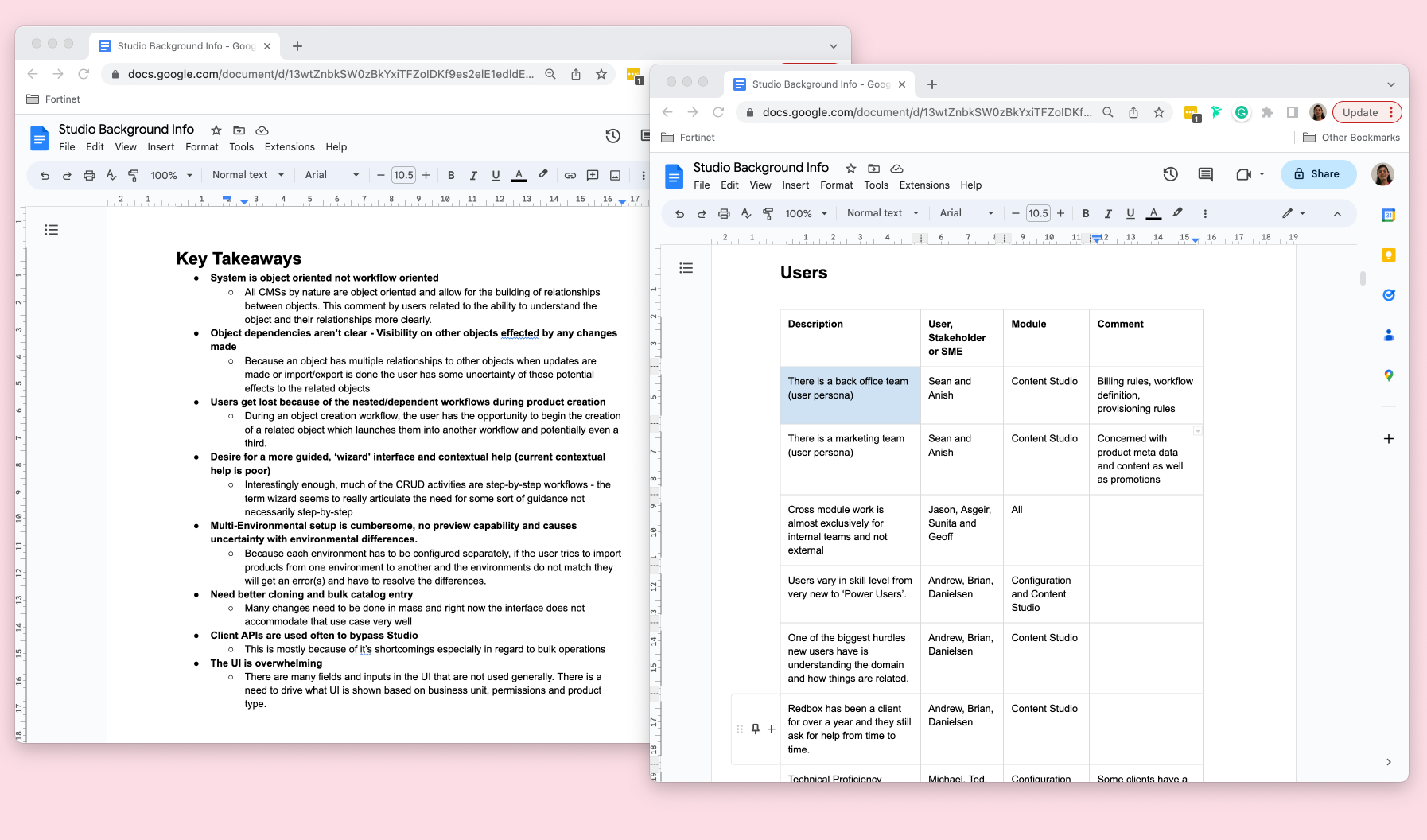Open Google Keep from the right side panel
This screenshot has width=1427, height=840.
(x=1388, y=255)
